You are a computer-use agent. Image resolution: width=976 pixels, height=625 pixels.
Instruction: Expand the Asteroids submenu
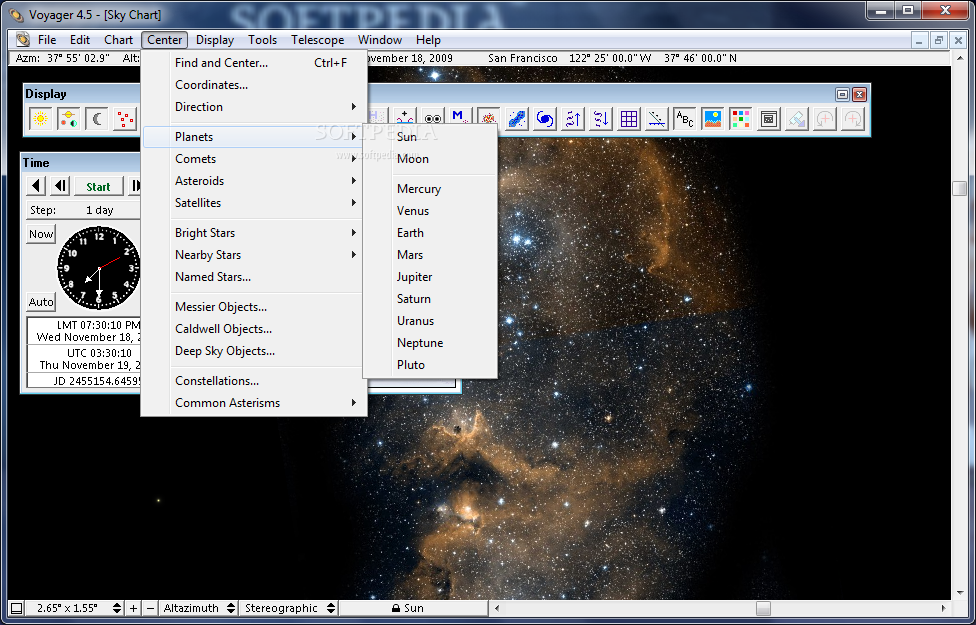pyautogui.click(x=254, y=181)
